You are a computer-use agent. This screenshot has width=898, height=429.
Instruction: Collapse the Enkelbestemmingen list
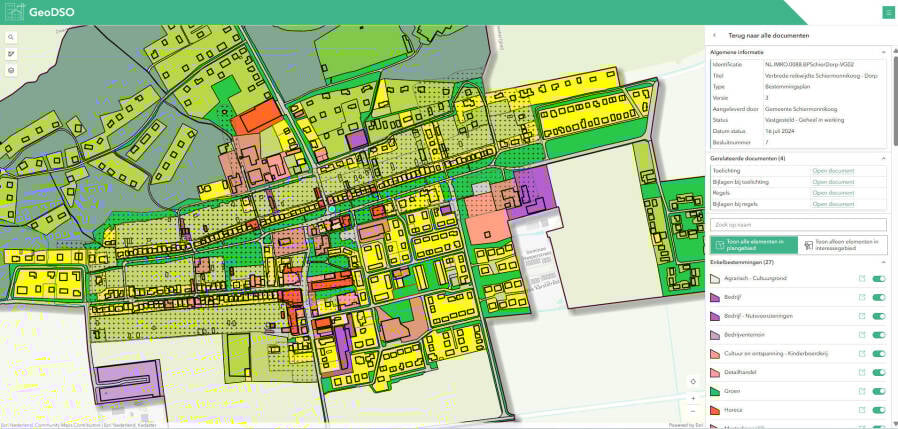point(883,262)
